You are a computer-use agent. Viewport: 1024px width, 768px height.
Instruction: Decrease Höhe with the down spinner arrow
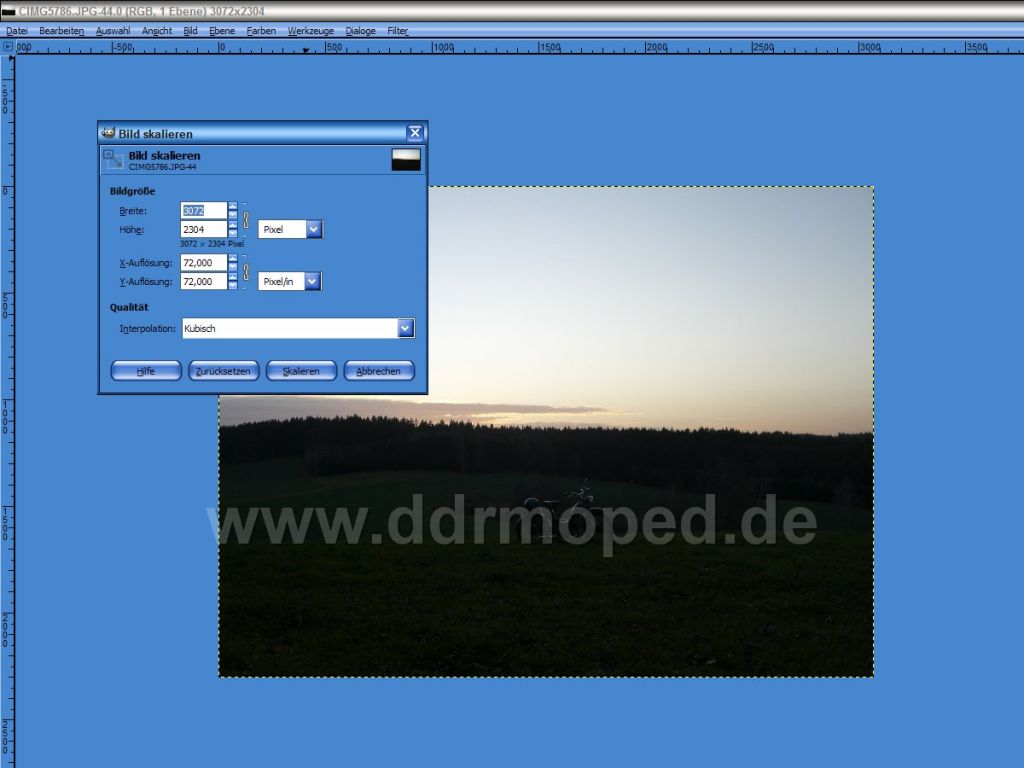(x=233, y=234)
